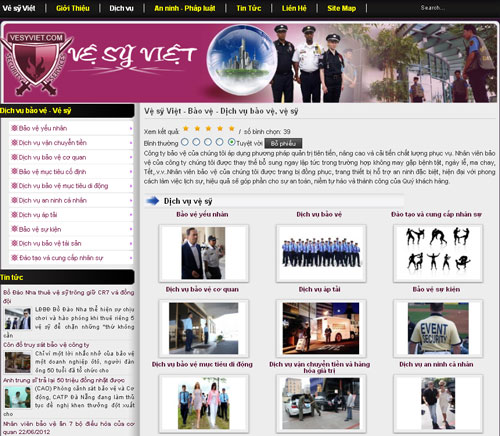
Task: Expand arrow at right of Dịch vụ bảo vệ tài sản
Action: (x=131, y=243)
